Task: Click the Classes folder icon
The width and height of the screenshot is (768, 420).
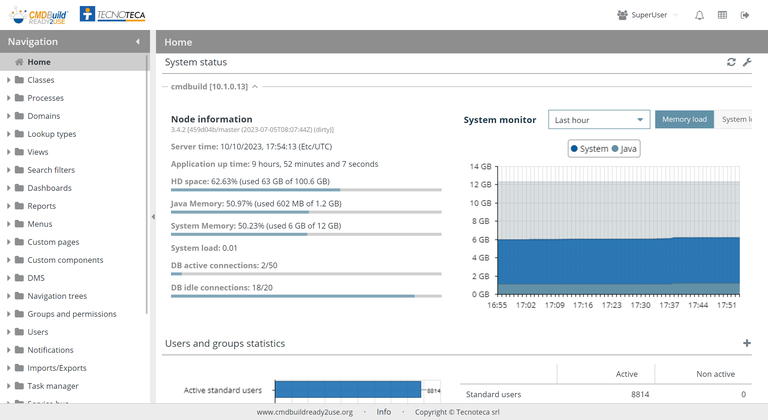Action: (19, 80)
